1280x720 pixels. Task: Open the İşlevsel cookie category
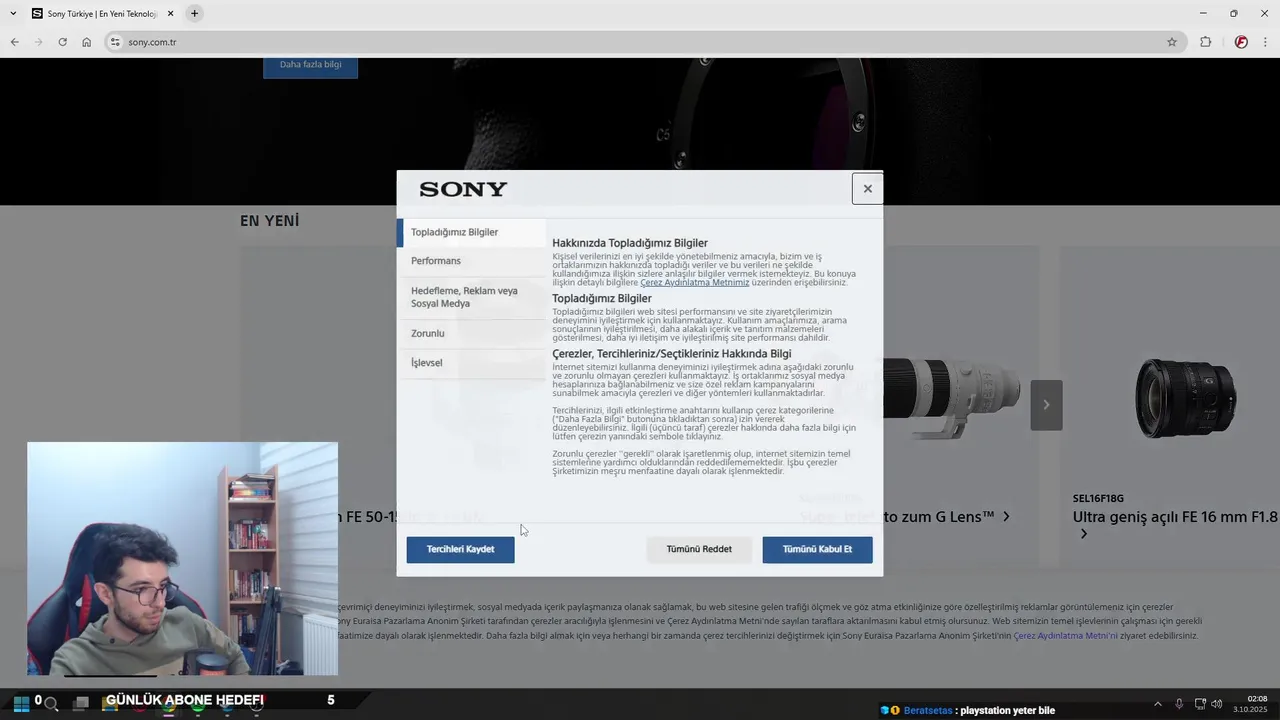coord(471,362)
